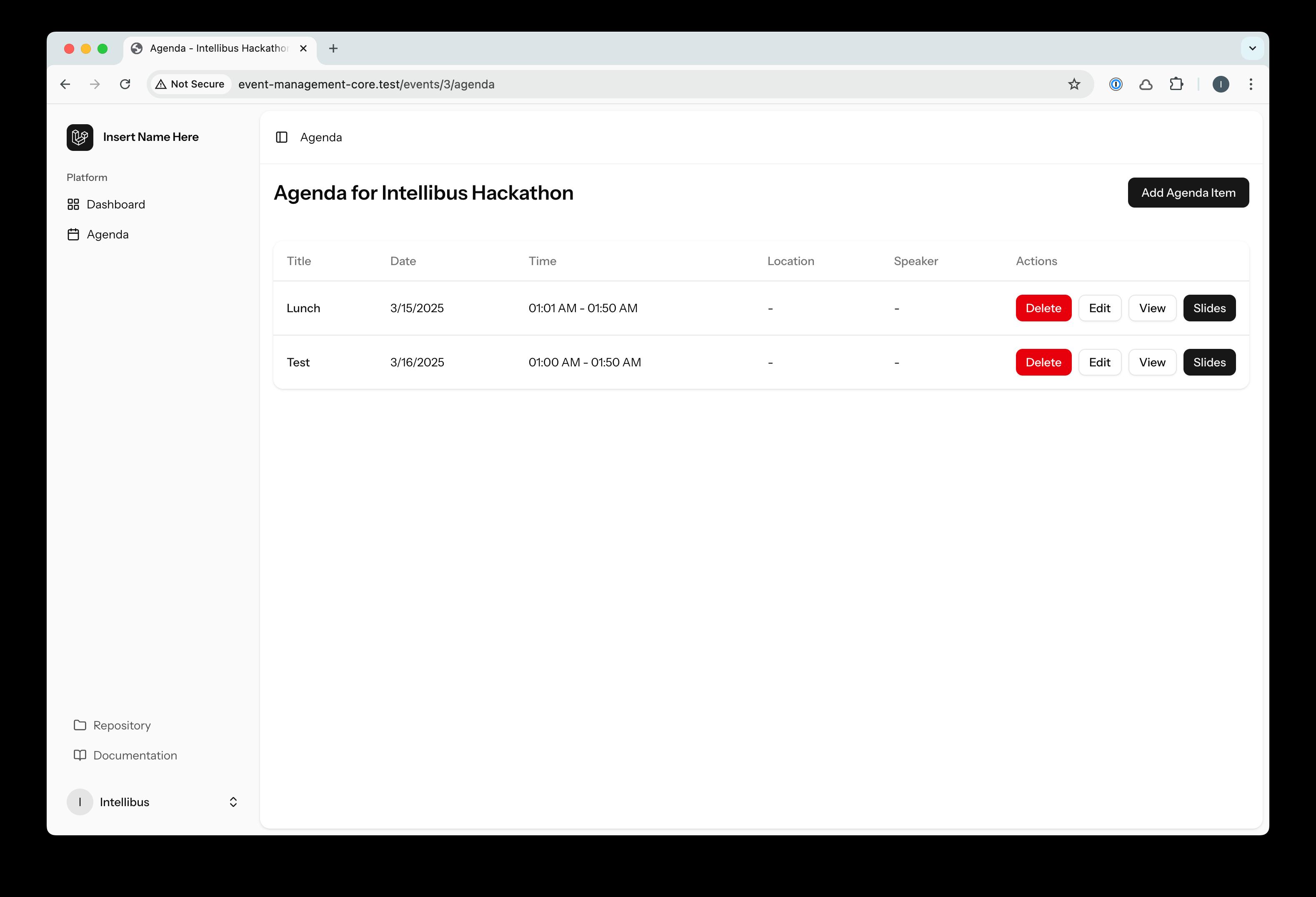Open Chrome three-dot menu

(x=1250, y=84)
